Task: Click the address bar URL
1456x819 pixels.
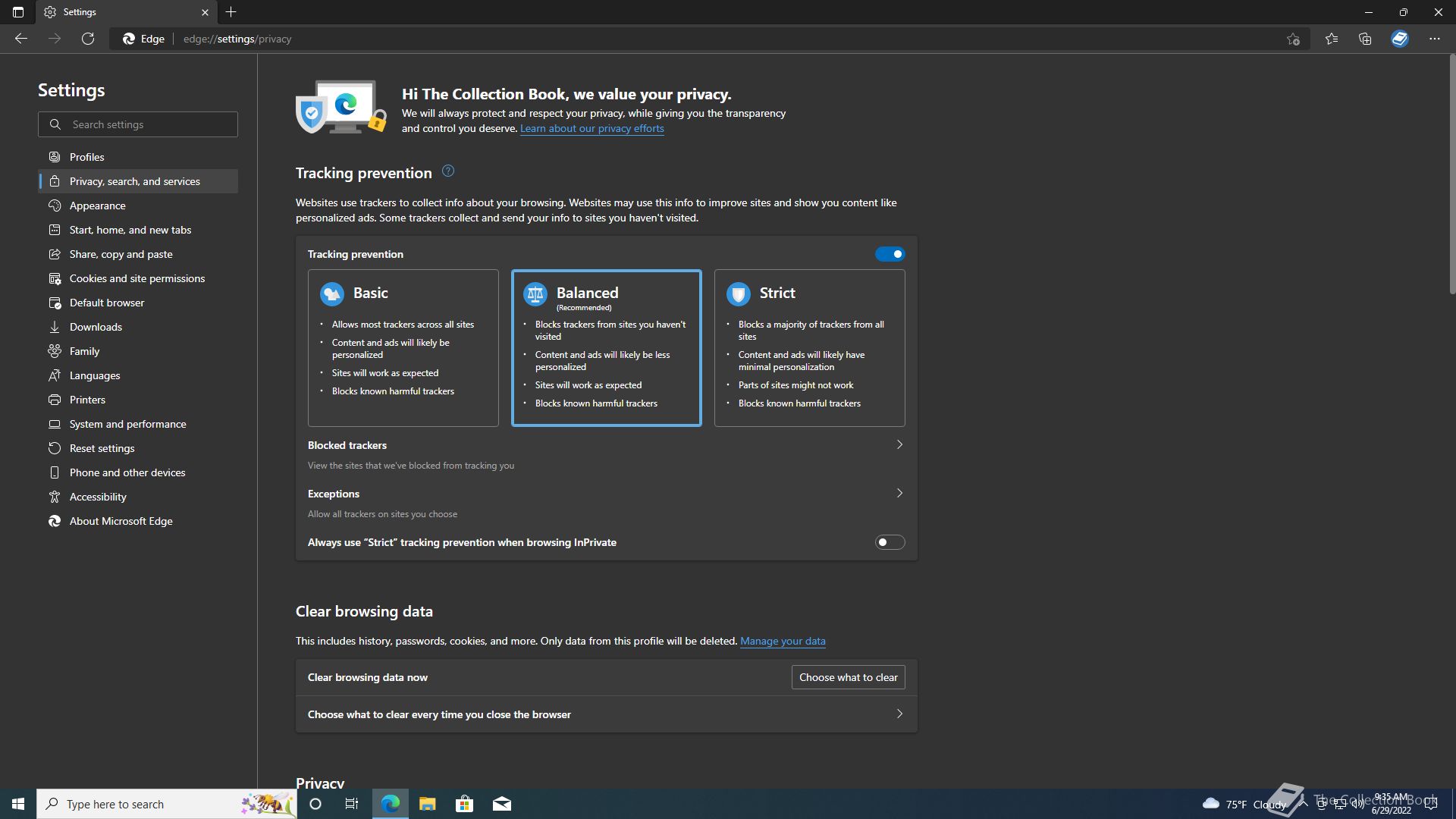Action: [x=237, y=39]
